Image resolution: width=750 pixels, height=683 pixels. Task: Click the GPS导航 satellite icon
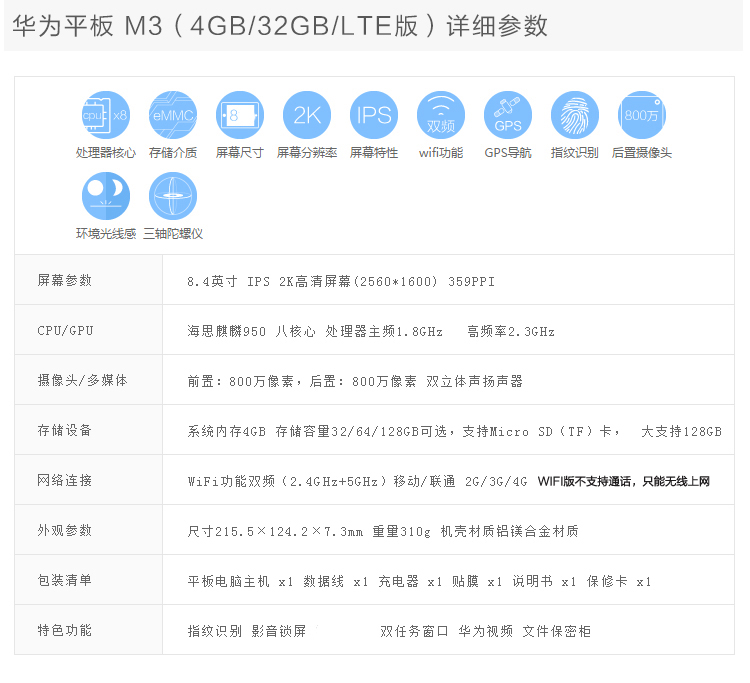click(508, 115)
